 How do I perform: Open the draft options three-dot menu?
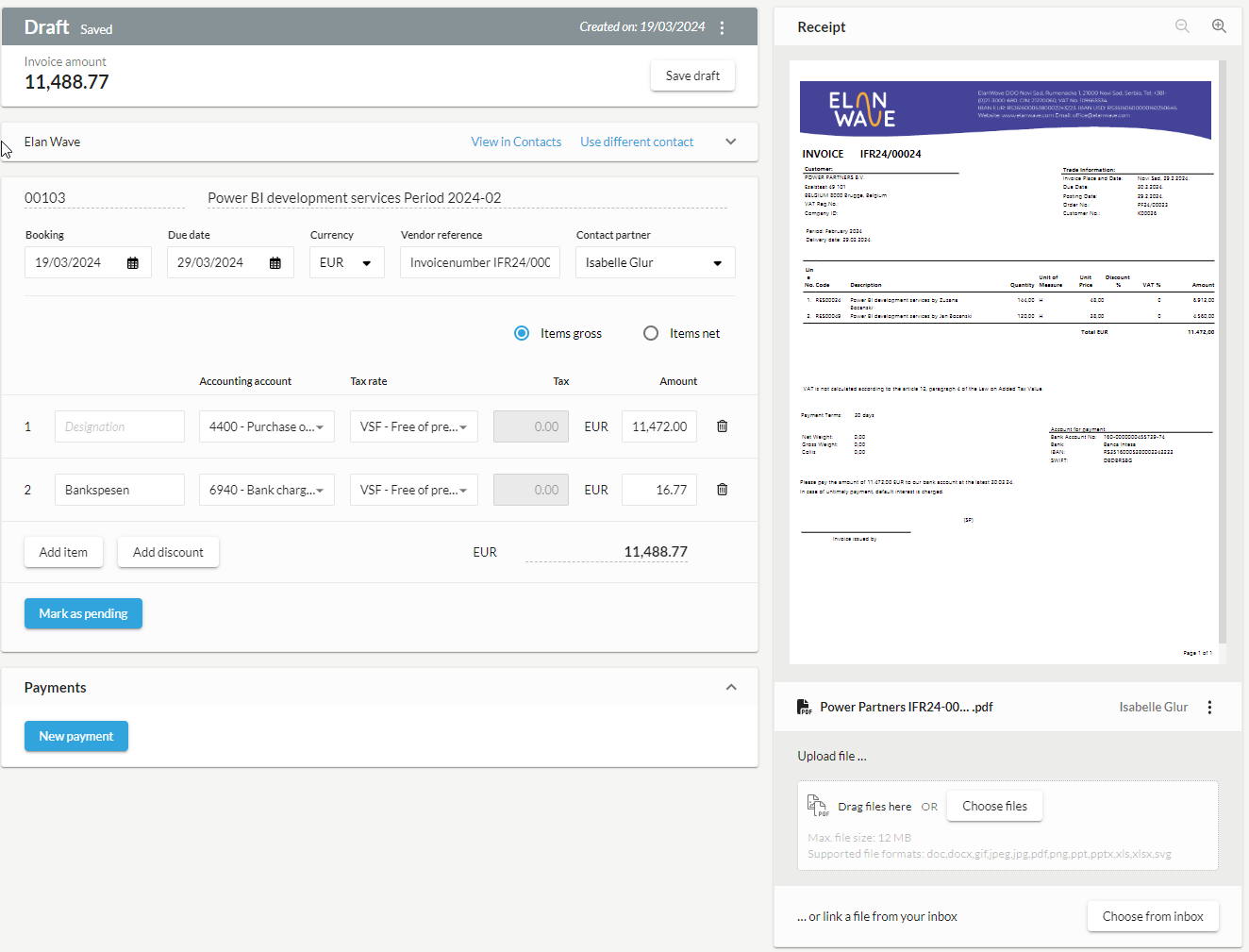click(722, 27)
